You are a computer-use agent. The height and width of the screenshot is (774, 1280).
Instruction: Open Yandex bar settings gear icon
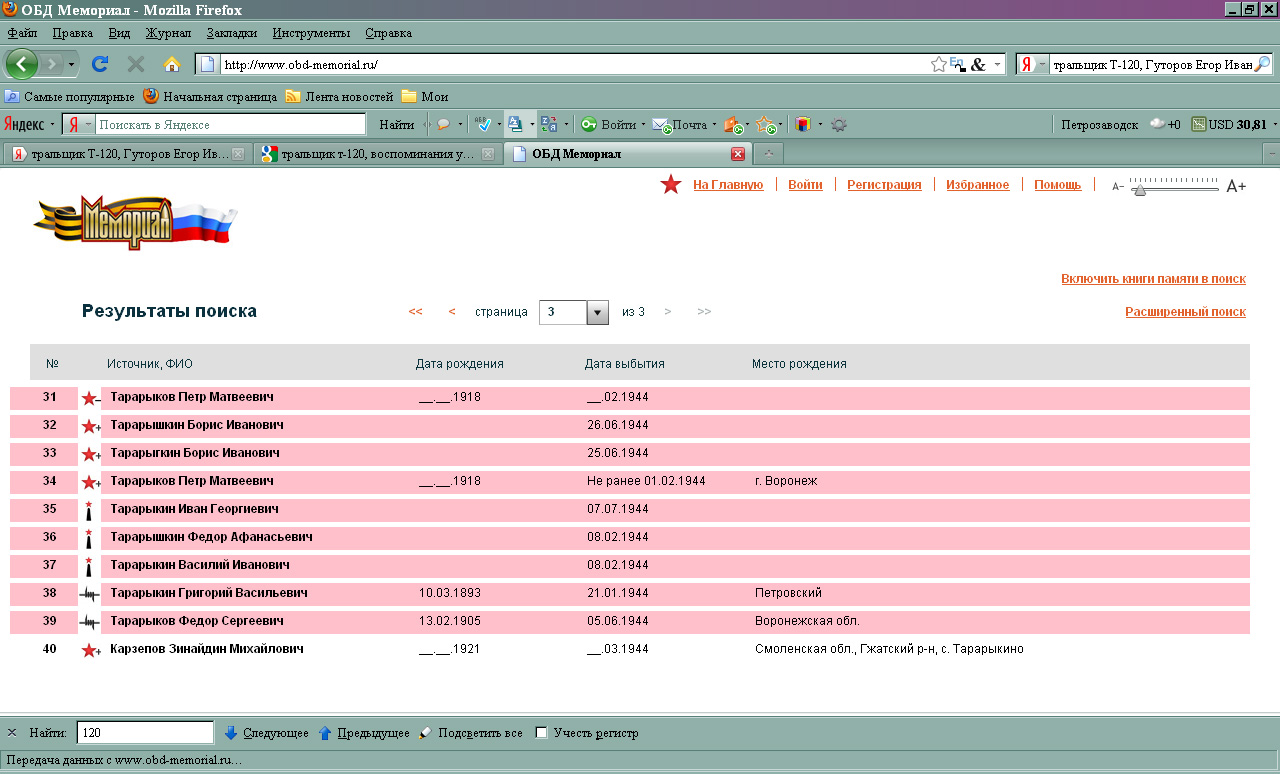coord(839,125)
